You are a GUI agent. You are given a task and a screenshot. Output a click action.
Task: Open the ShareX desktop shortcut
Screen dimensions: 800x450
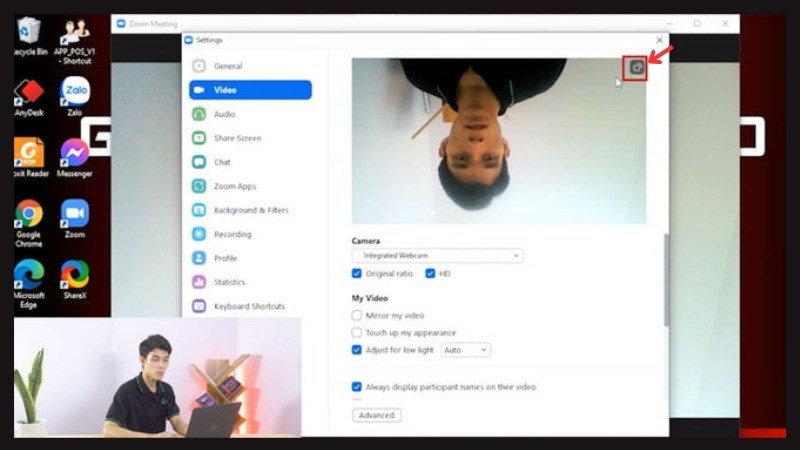coord(75,274)
